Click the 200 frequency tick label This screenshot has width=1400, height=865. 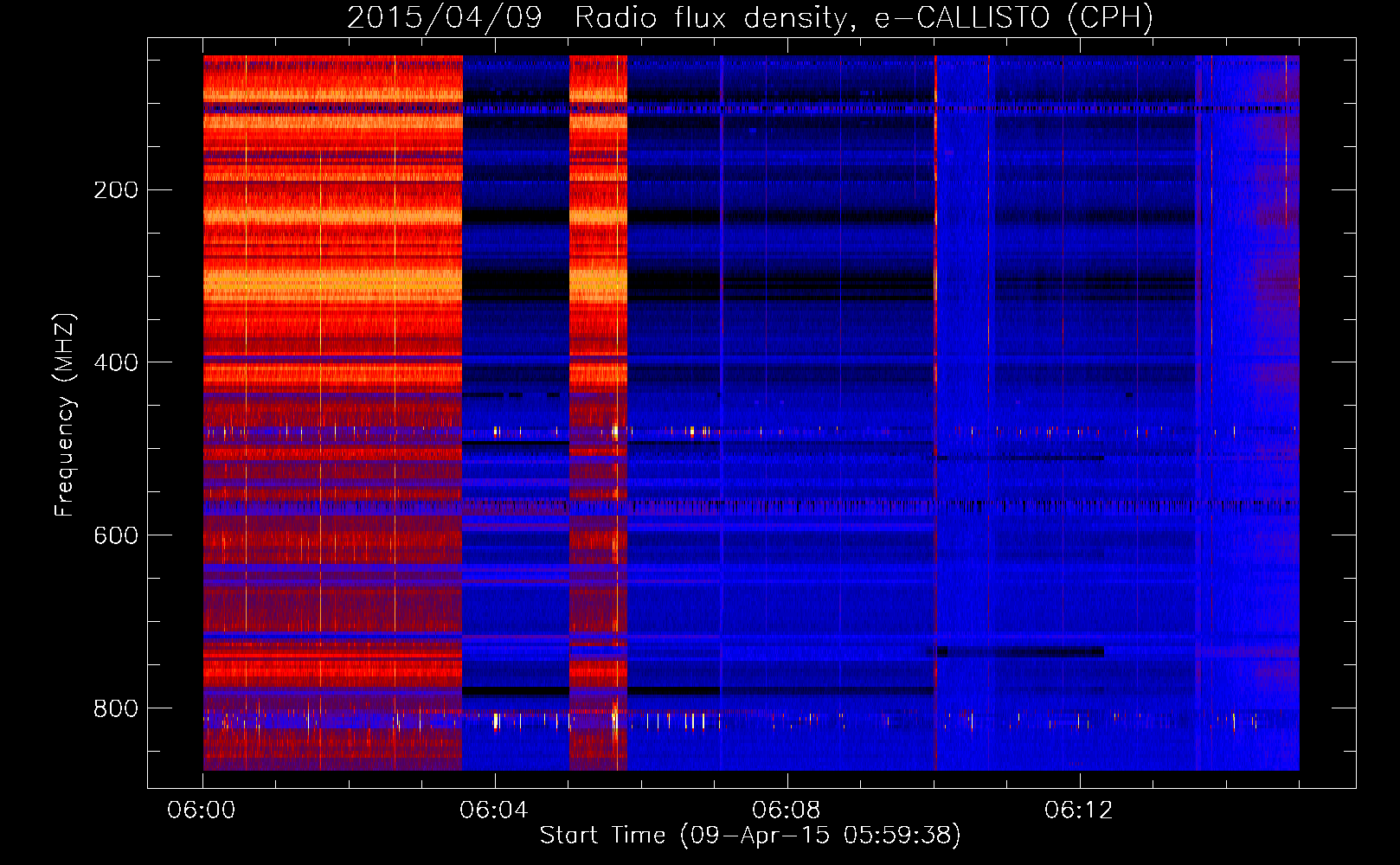coord(116,189)
